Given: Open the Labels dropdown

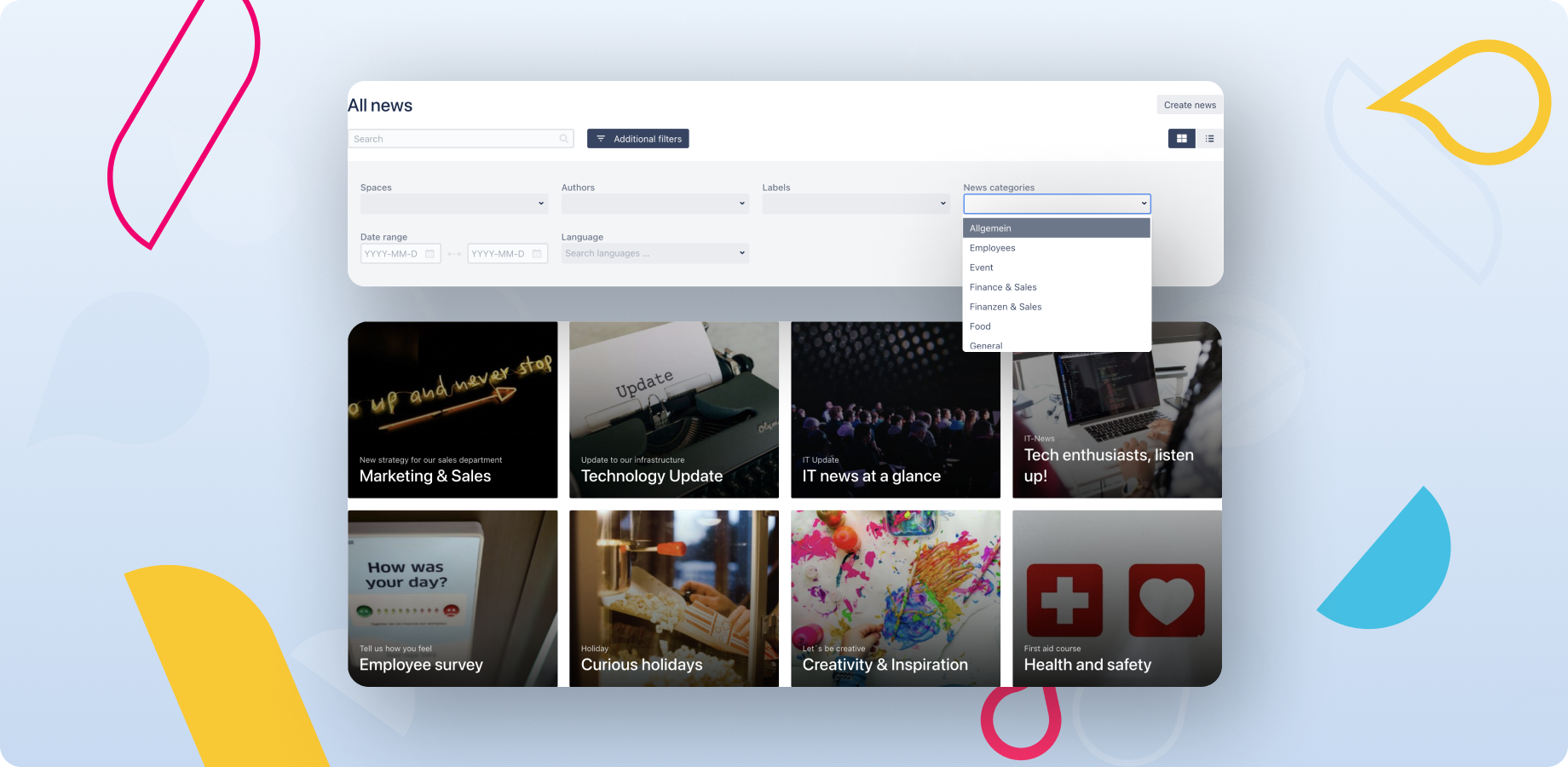Looking at the screenshot, I should pos(856,204).
